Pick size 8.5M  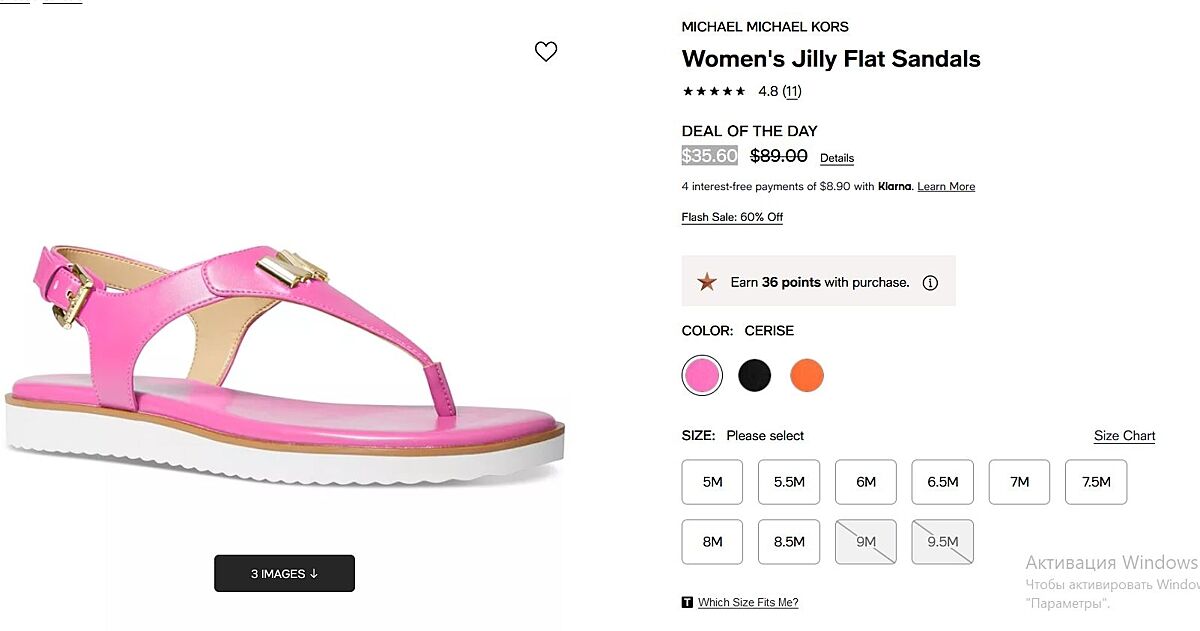coord(789,542)
